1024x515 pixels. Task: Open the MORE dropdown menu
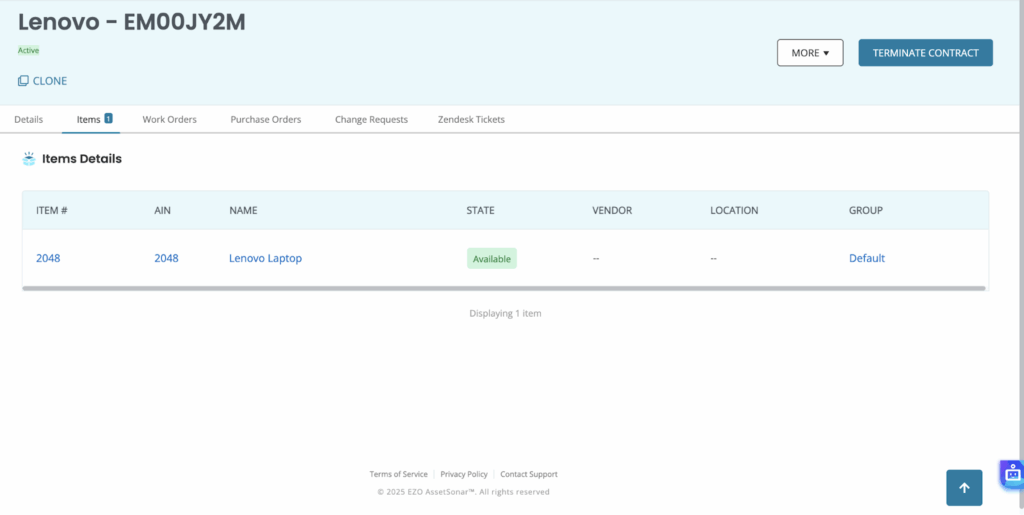810,53
